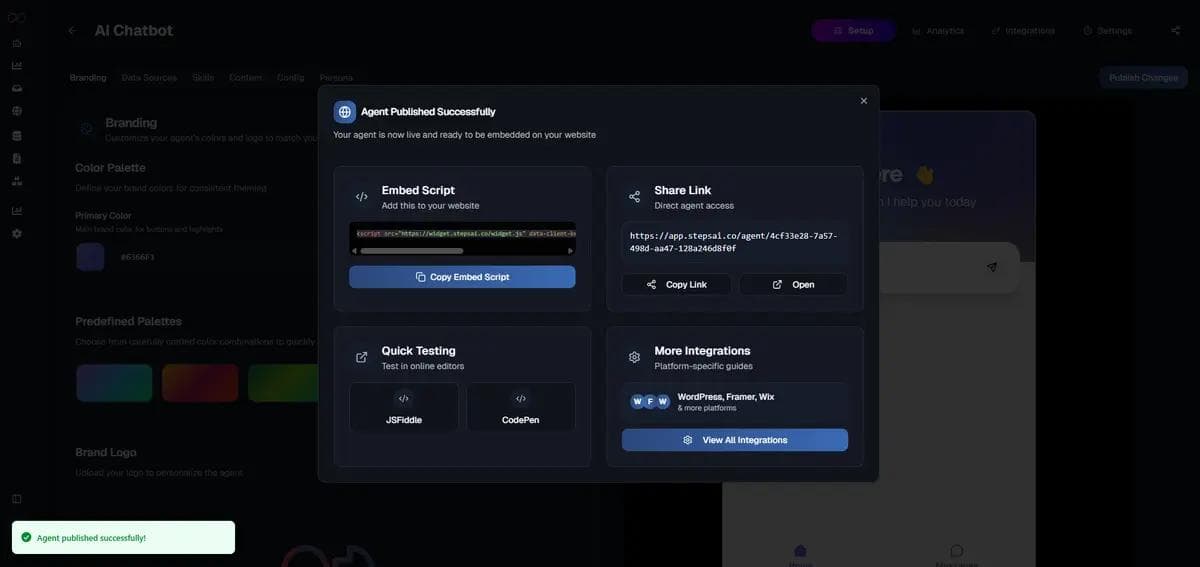This screenshot has height=567, width=1200.
Task: Click the send arrow in chat preview
Action: click(992, 267)
